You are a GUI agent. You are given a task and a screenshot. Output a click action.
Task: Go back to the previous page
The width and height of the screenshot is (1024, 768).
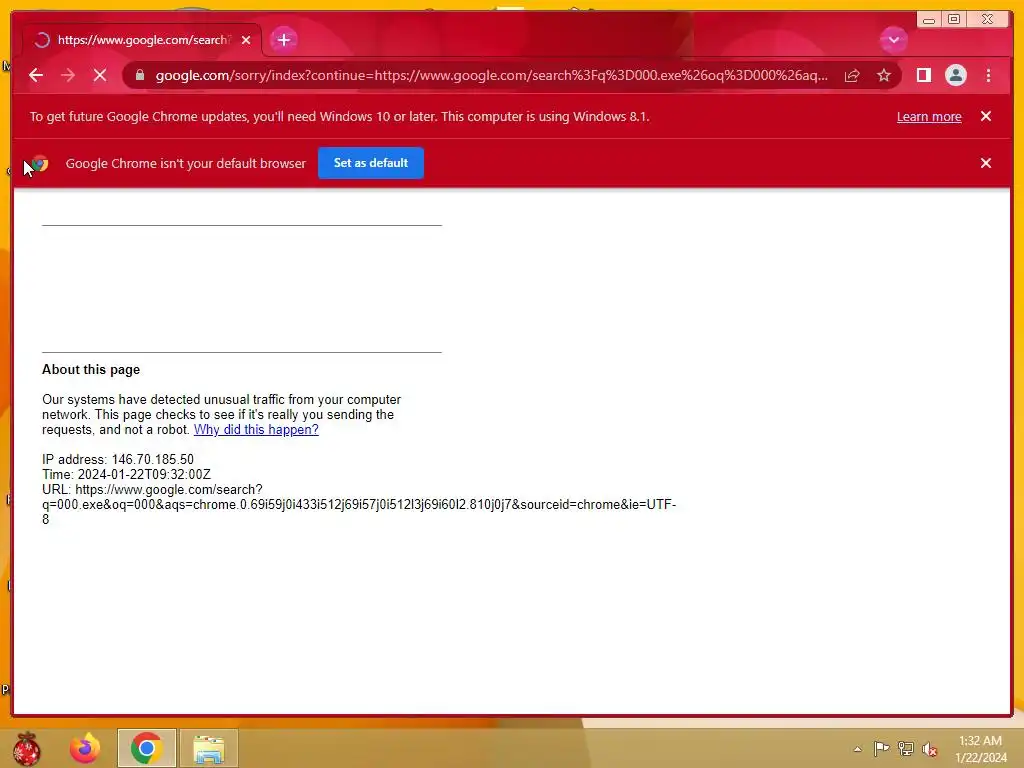click(x=36, y=76)
